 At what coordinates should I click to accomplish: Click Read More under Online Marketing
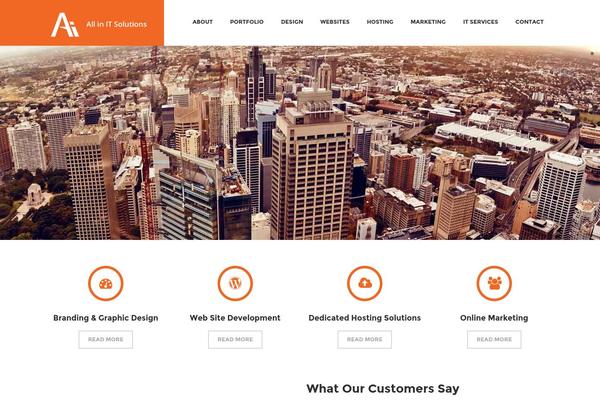click(x=494, y=340)
